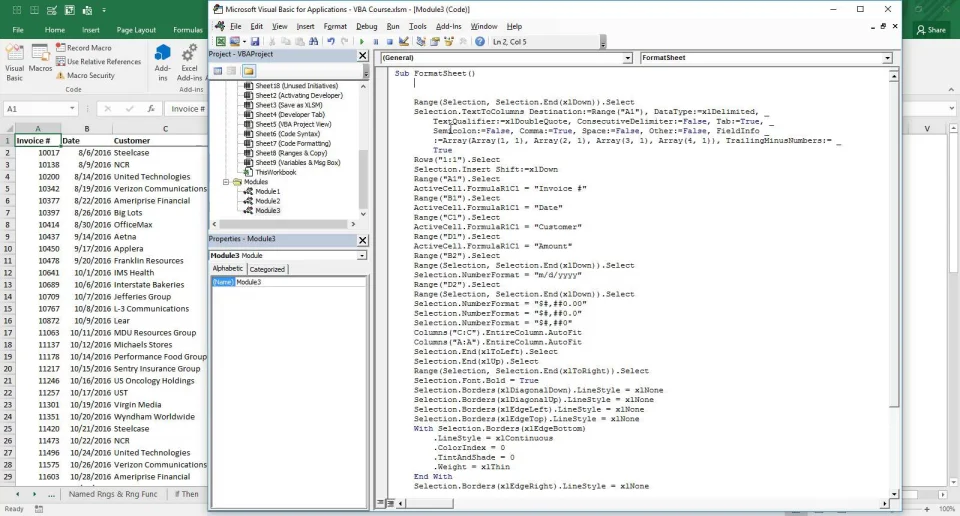Screen dimensions: 960x516
Task: Click the View Microsoft Excel toolbar icon
Action: 221,42
